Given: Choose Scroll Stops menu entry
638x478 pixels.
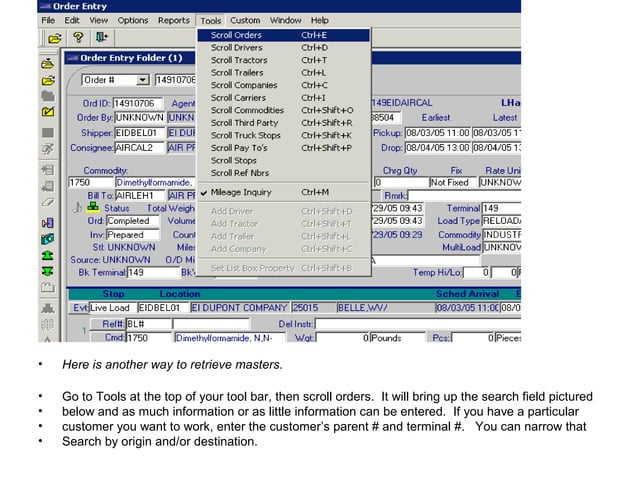Looking at the screenshot, I should pos(284,161).
